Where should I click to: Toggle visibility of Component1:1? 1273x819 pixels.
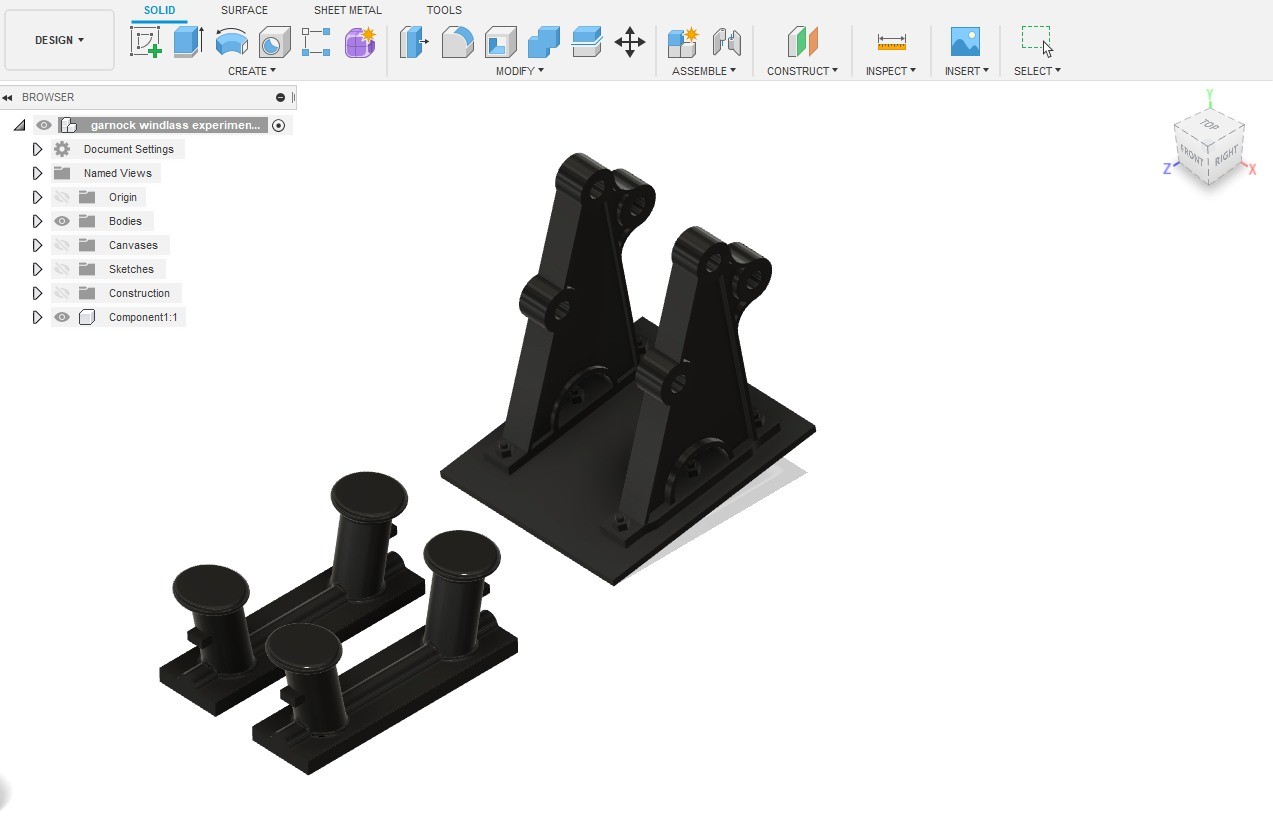62,317
